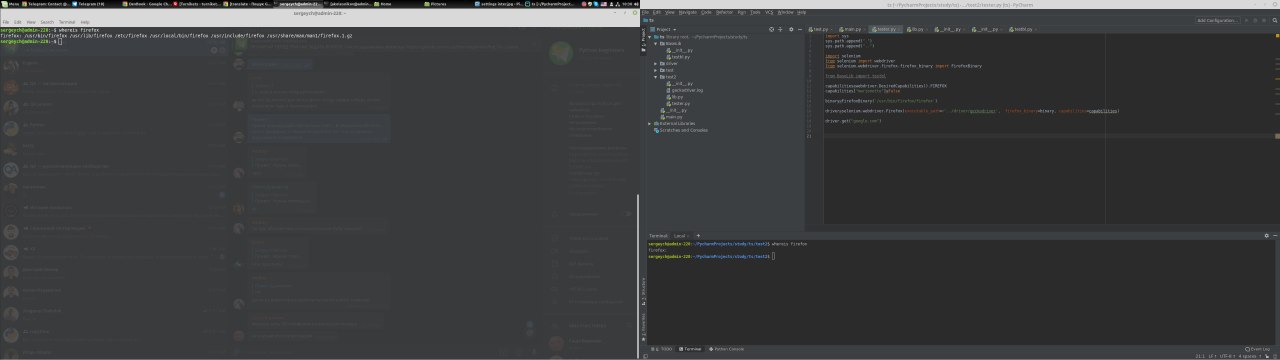Open PyCharm's Window menu
The height and width of the screenshot is (360, 1280).
click(786, 12)
